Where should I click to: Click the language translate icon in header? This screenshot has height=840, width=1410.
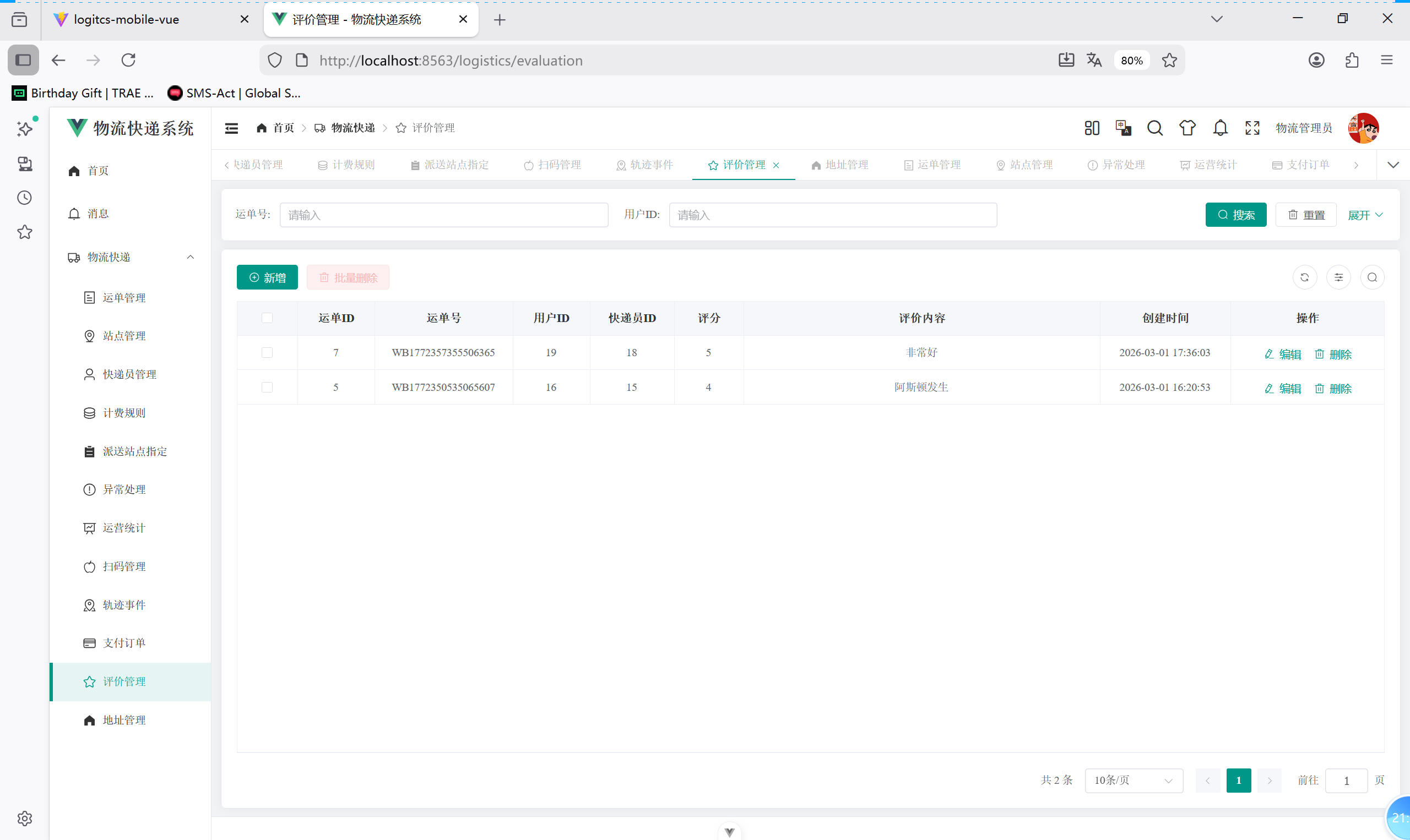tap(1123, 128)
